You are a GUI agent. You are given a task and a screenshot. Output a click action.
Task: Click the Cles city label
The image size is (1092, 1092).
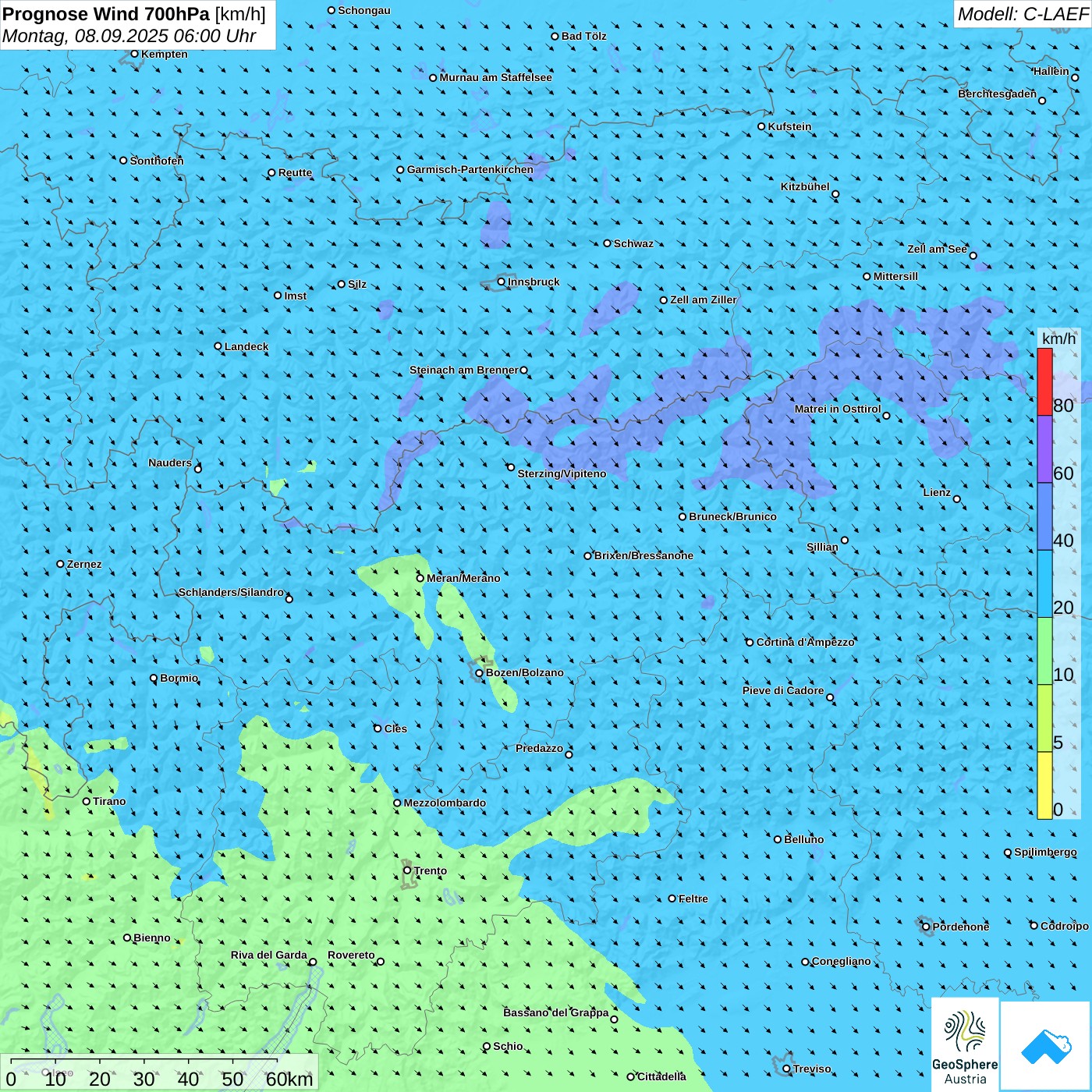[x=395, y=729]
